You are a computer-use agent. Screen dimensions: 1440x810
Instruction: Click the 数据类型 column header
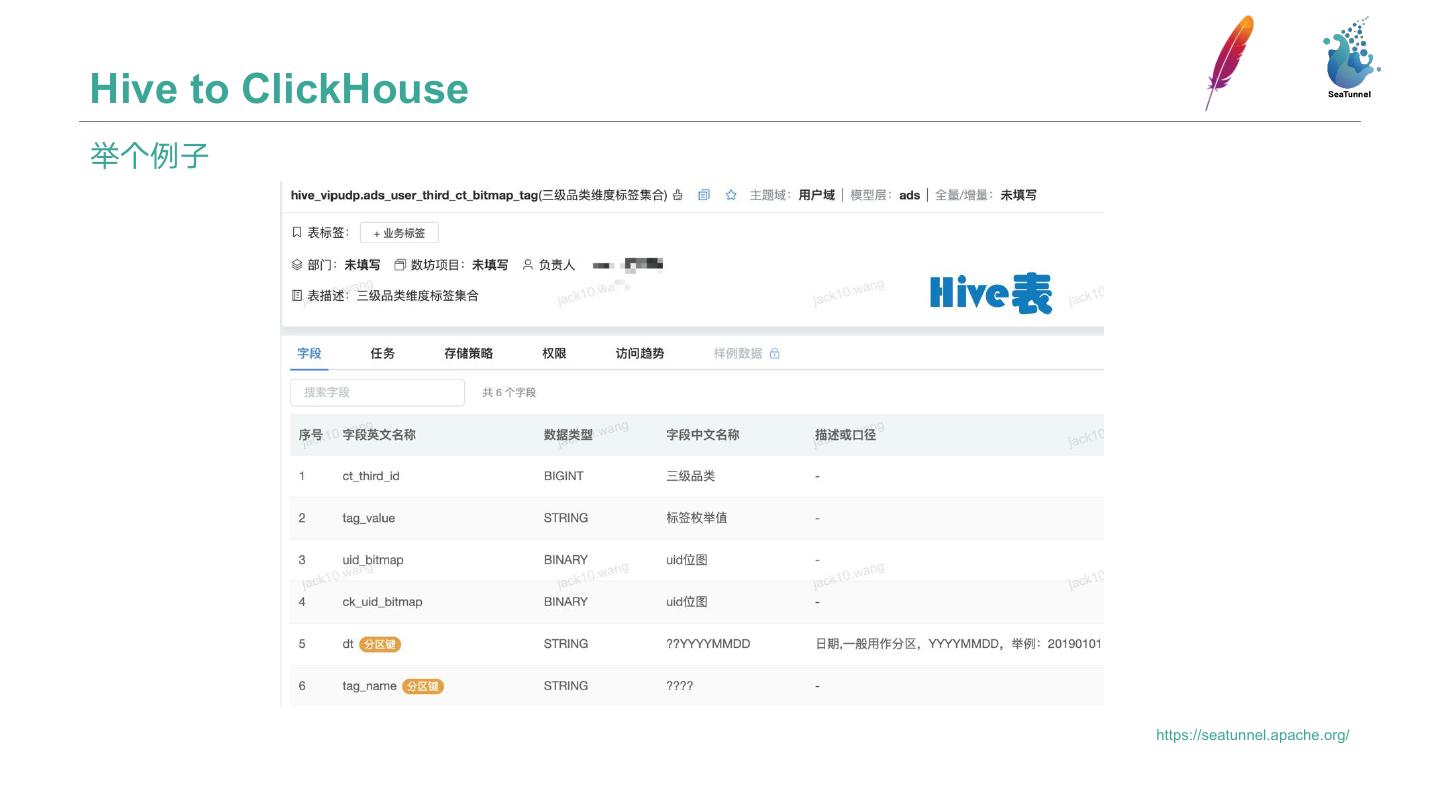568,435
